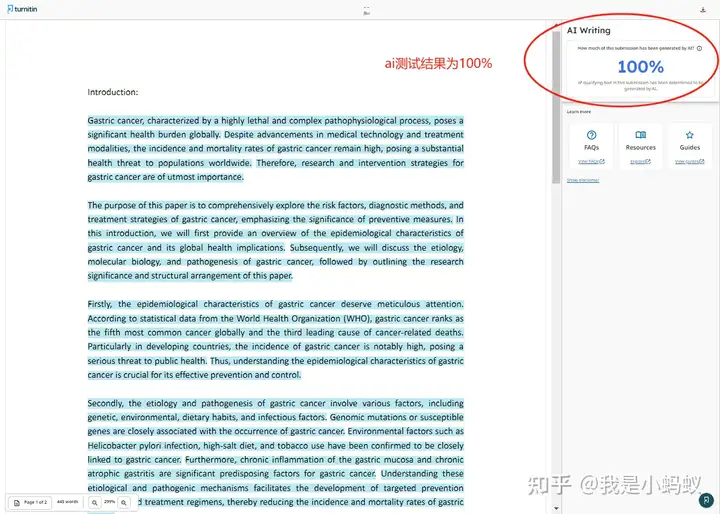Click the center header label in the top bar
The width and height of the screenshot is (720, 514).
click(x=366, y=10)
